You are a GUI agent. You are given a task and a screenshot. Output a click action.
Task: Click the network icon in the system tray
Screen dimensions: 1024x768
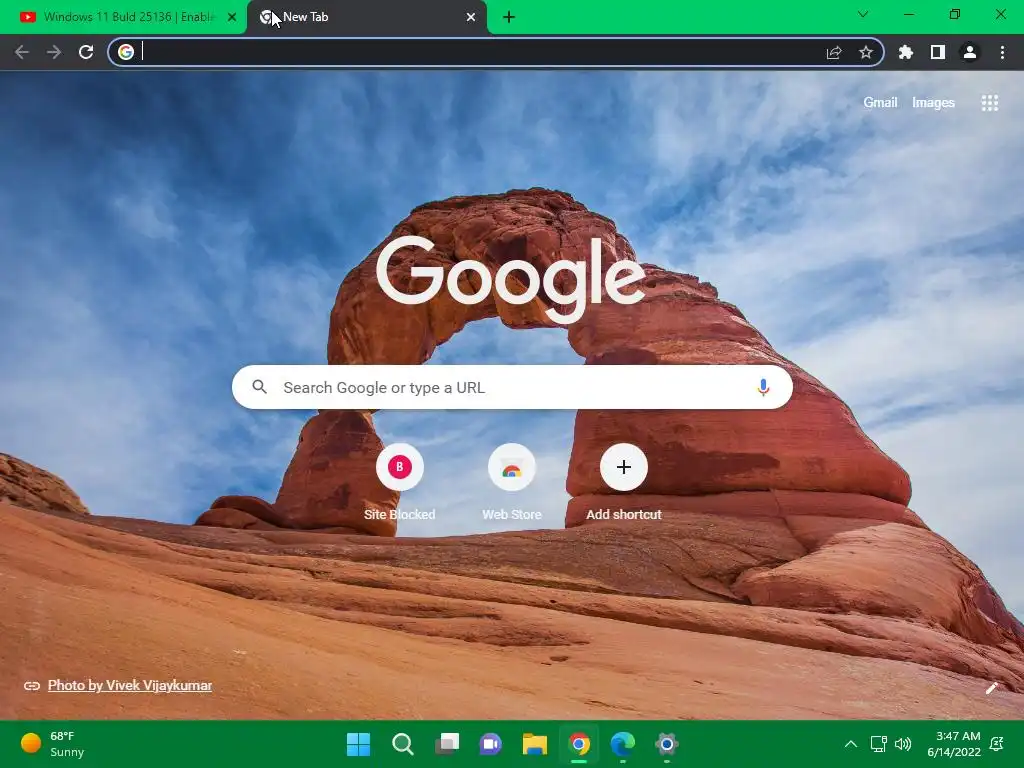pyautogui.click(x=878, y=744)
